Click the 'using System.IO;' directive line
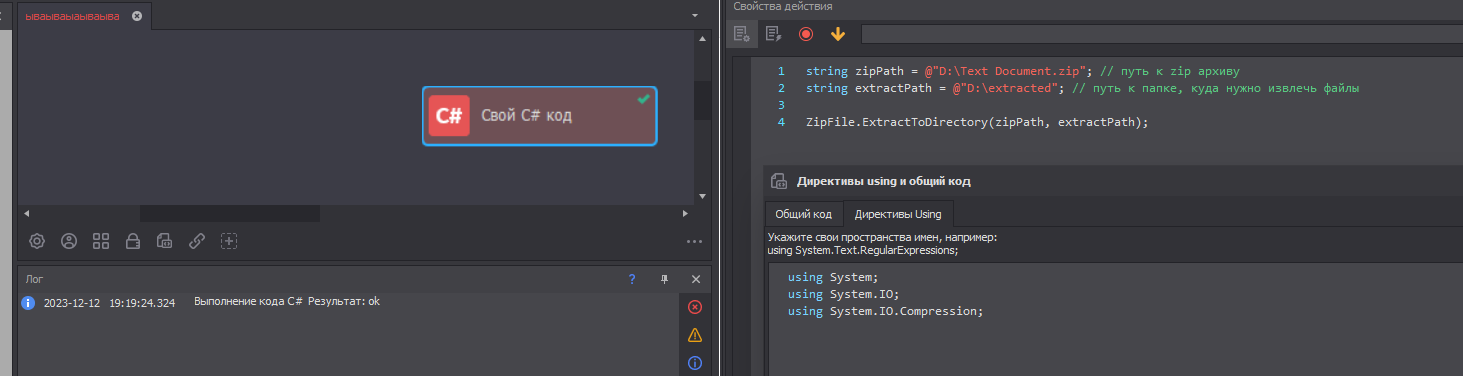This screenshot has width=1463, height=376. [x=844, y=294]
